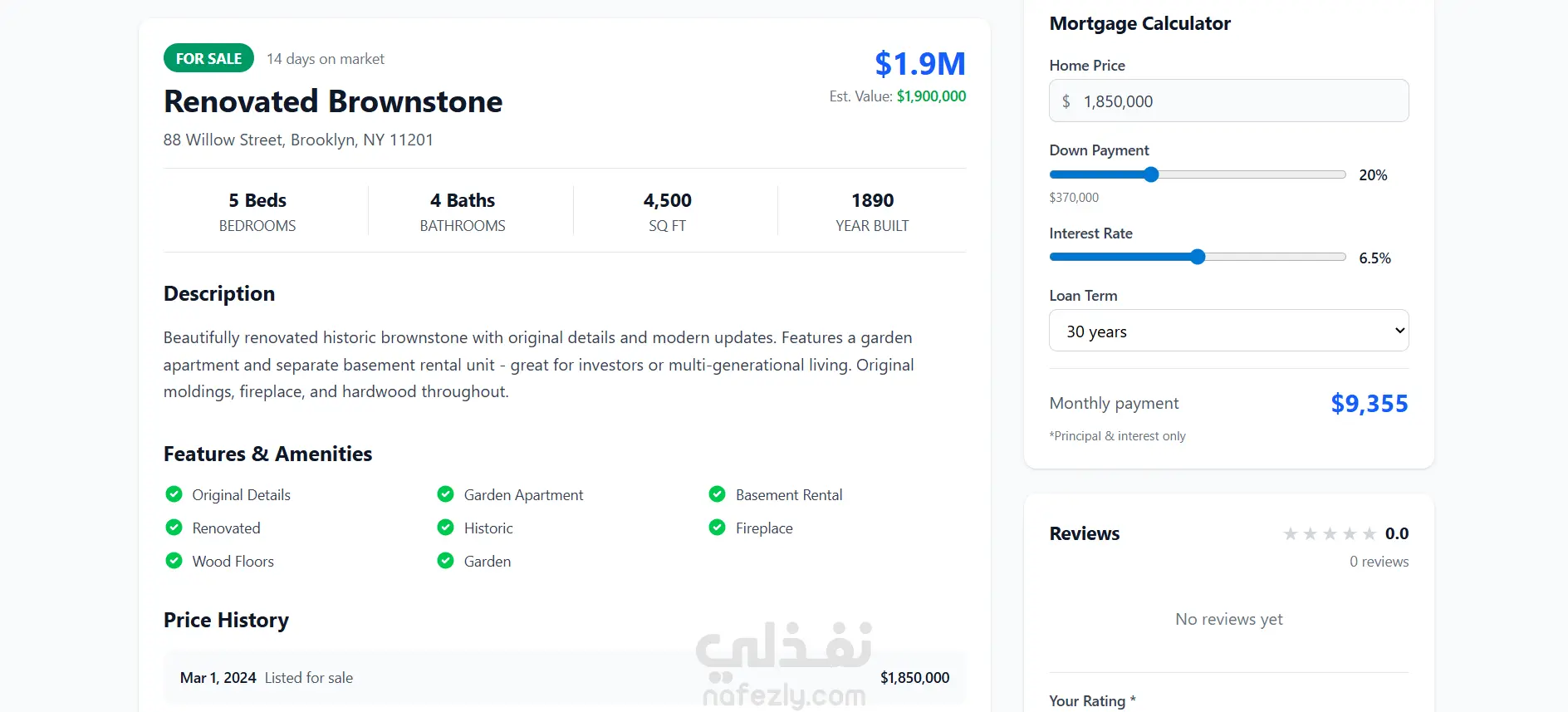The height and width of the screenshot is (712, 1568).
Task: Open the Loan Term dropdown showing 30 years
Action: [1229, 331]
